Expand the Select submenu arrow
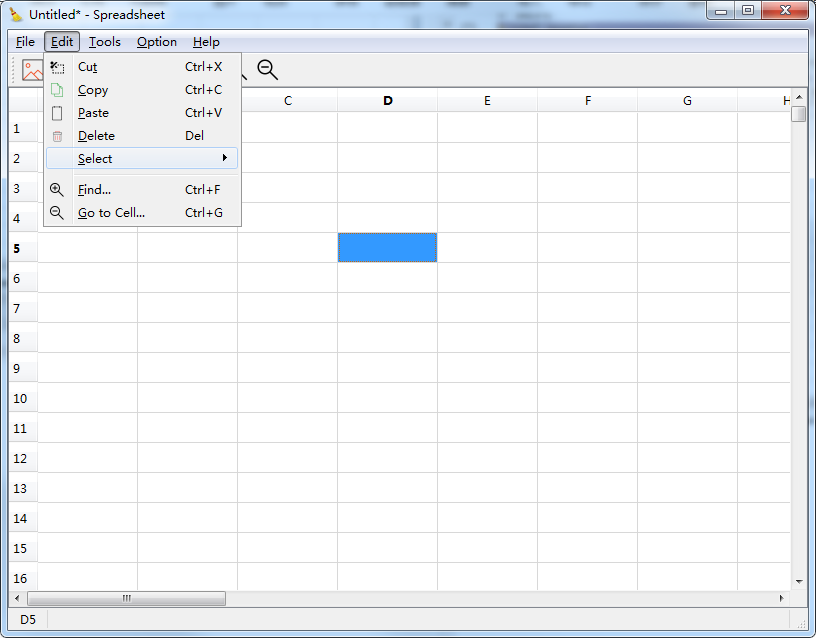 (225, 158)
